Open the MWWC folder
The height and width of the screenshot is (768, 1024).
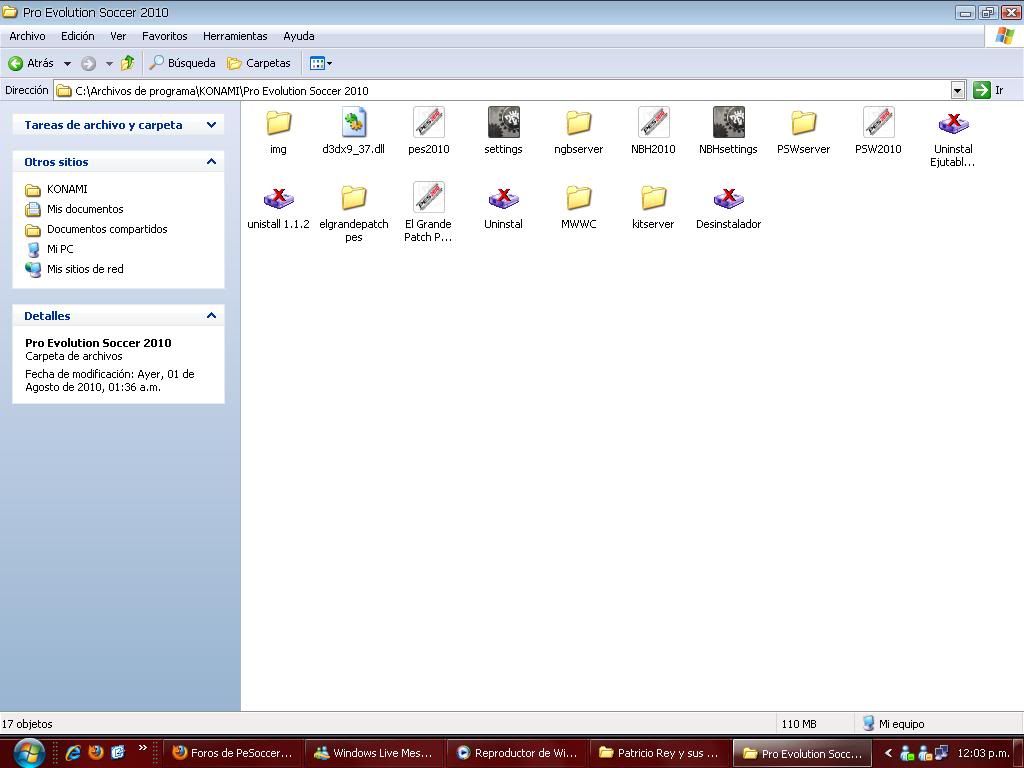tap(579, 198)
